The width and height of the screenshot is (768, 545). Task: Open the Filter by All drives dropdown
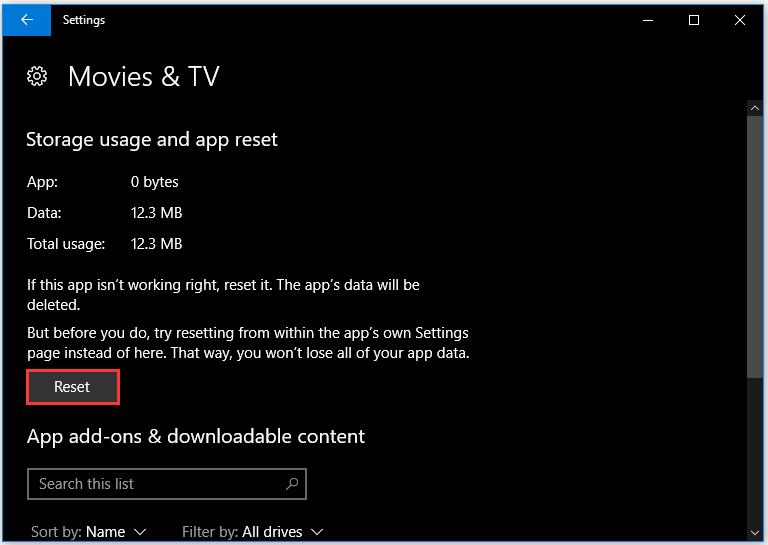[x=253, y=532]
